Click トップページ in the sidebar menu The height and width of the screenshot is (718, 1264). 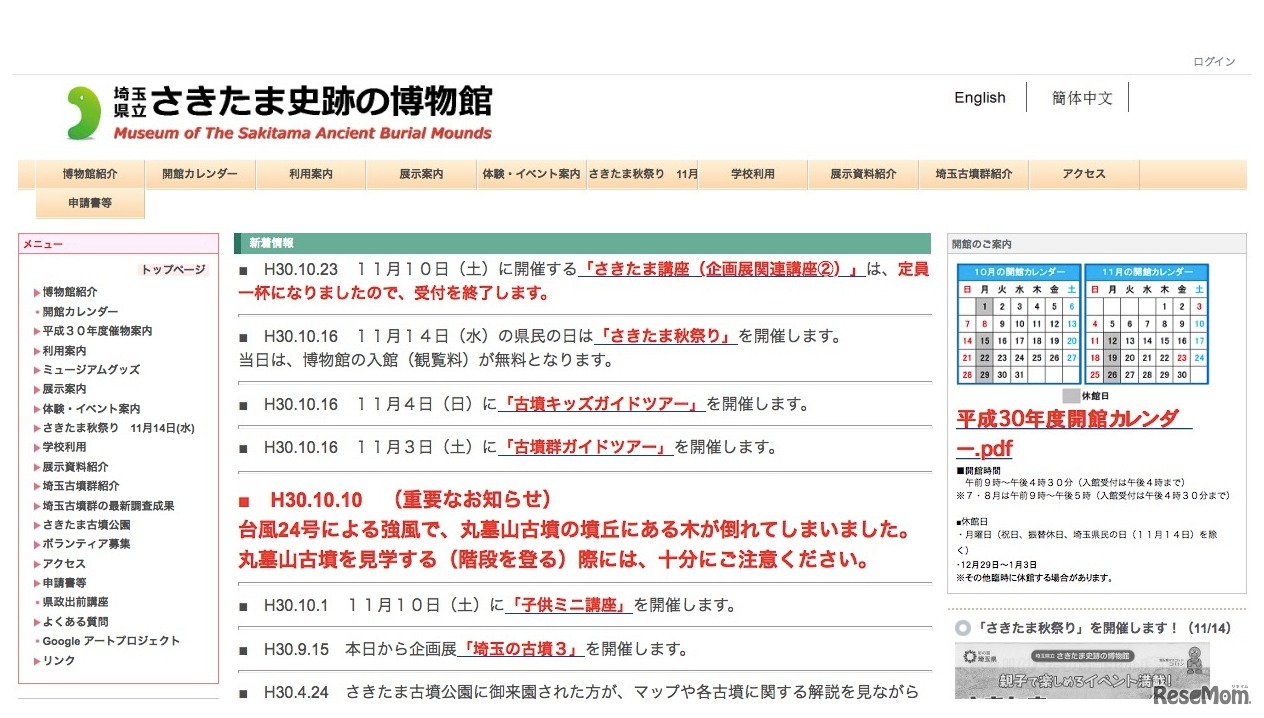tap(172, 270)
